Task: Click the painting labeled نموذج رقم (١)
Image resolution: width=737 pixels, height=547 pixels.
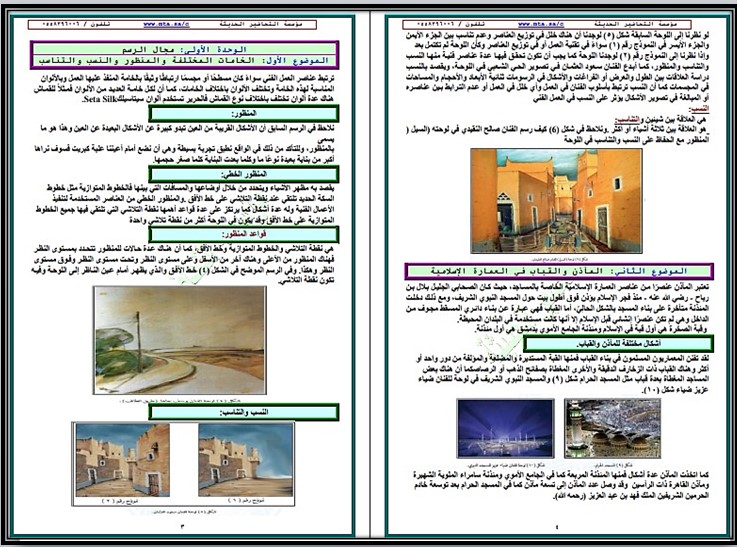Action: click(x=245, y=460)
